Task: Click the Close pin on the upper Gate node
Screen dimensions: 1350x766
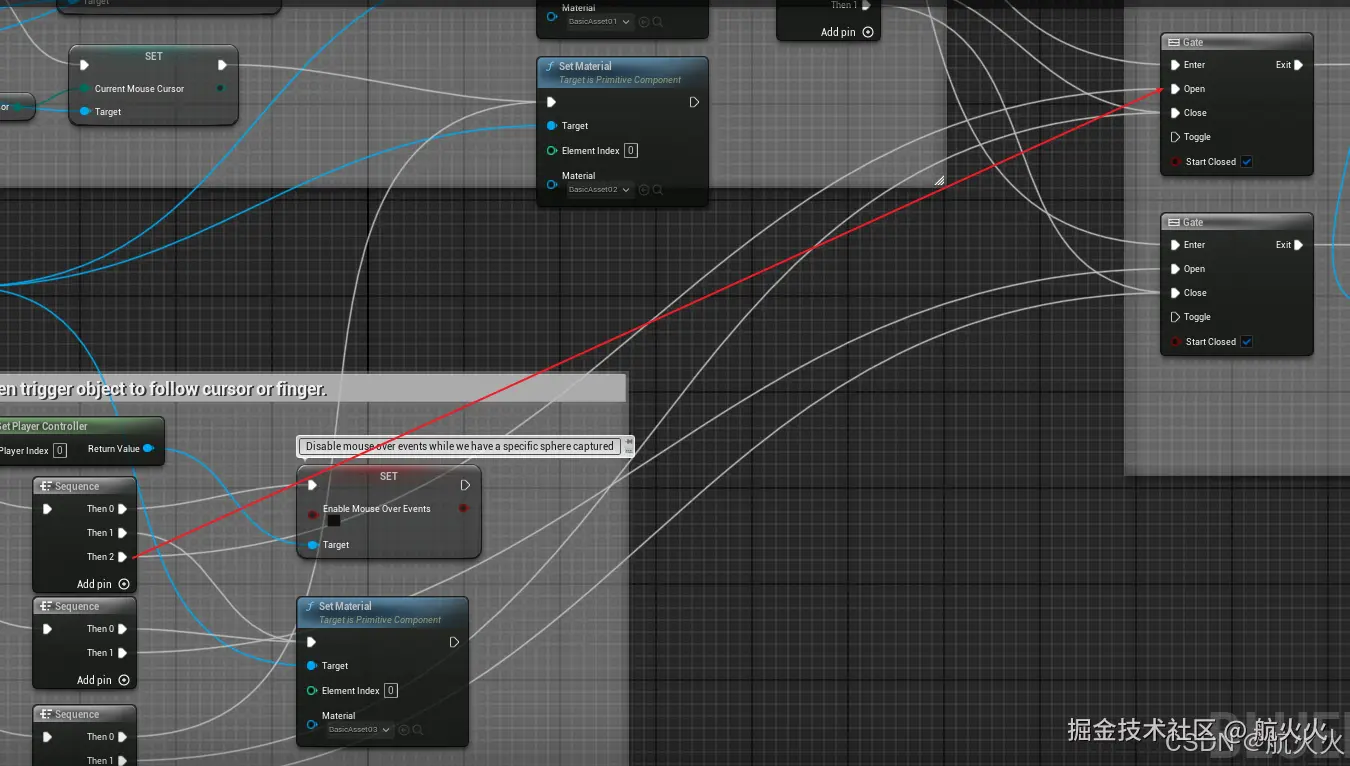Action: [1175, 113]
